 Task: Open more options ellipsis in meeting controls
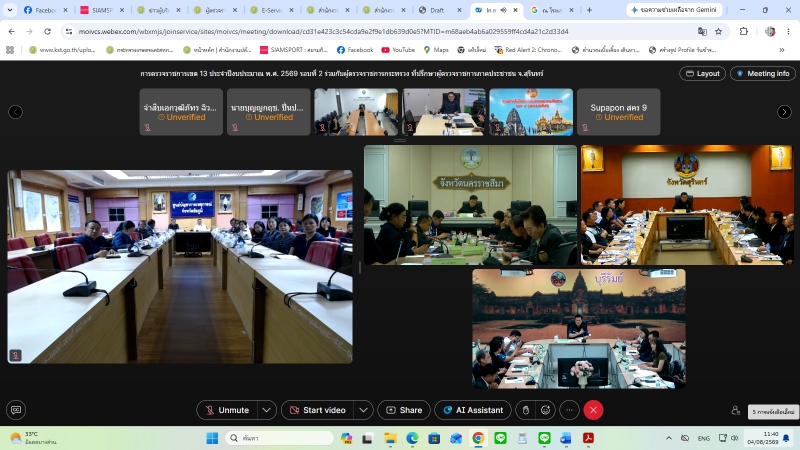569,410
